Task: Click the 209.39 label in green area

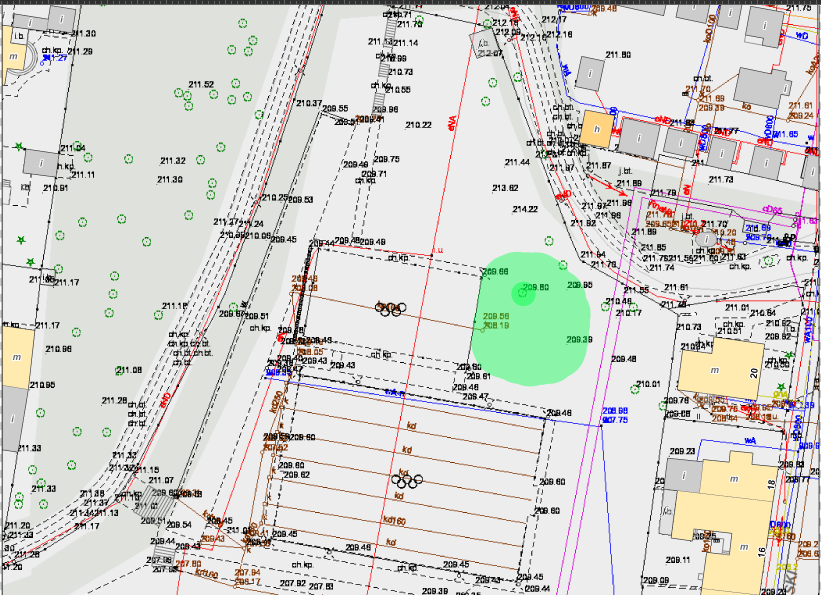Action: click(x=580, y=340)
